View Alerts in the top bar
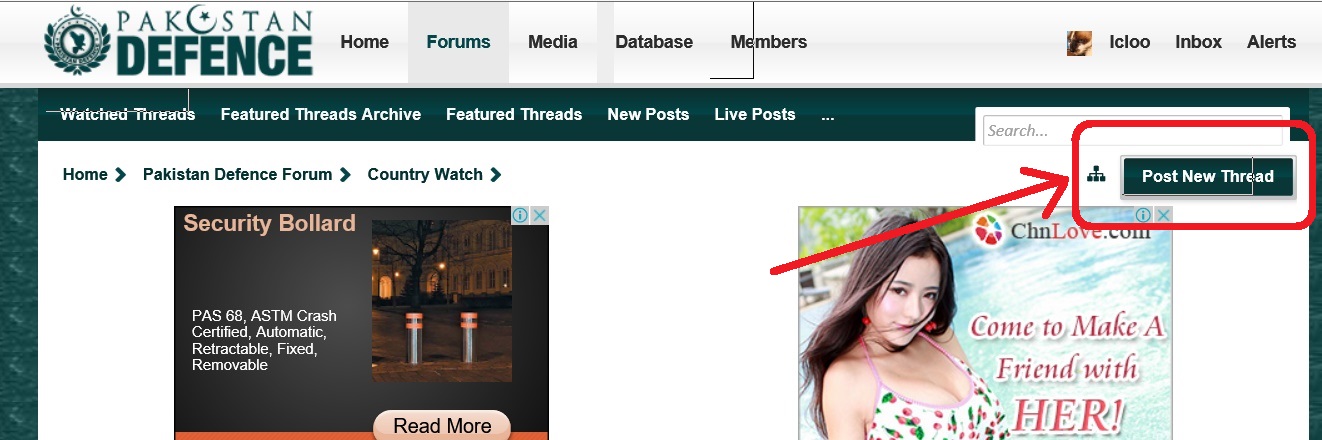This screenshot has height=440, width=1322. (x=1272, y=42)
